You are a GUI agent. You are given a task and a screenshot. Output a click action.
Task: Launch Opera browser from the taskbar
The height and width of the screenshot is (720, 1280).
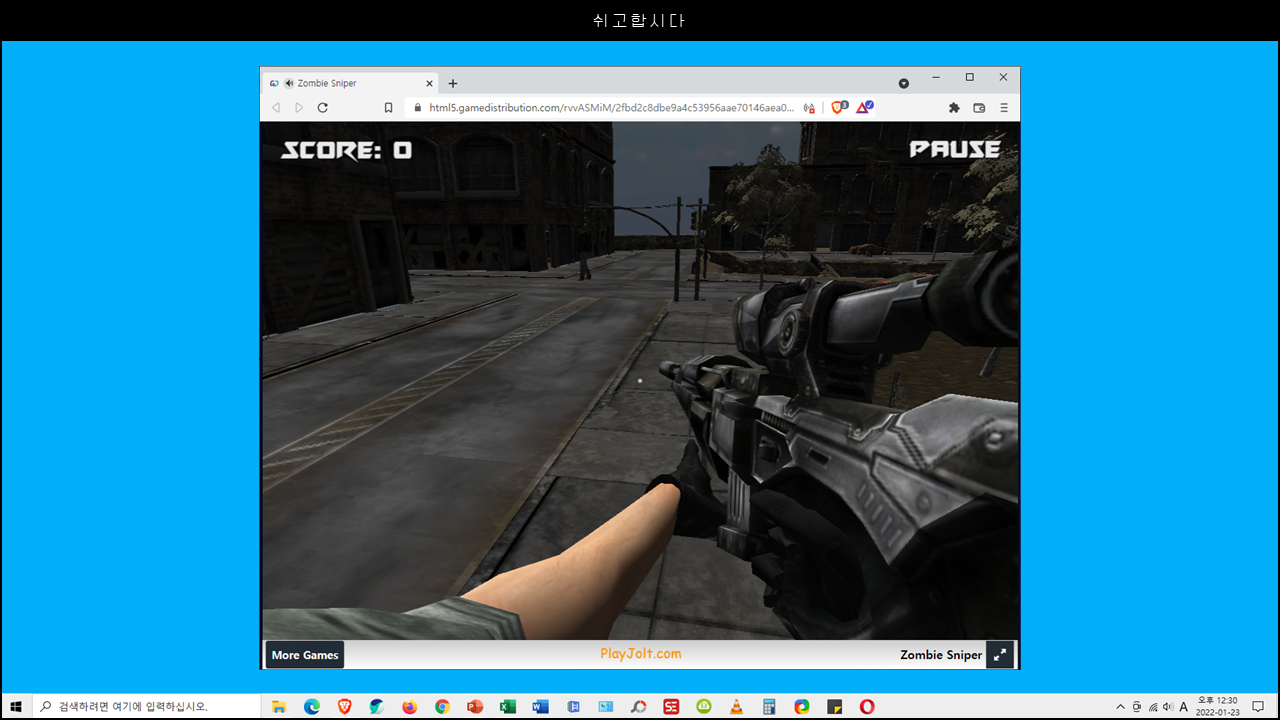point(867,706)
